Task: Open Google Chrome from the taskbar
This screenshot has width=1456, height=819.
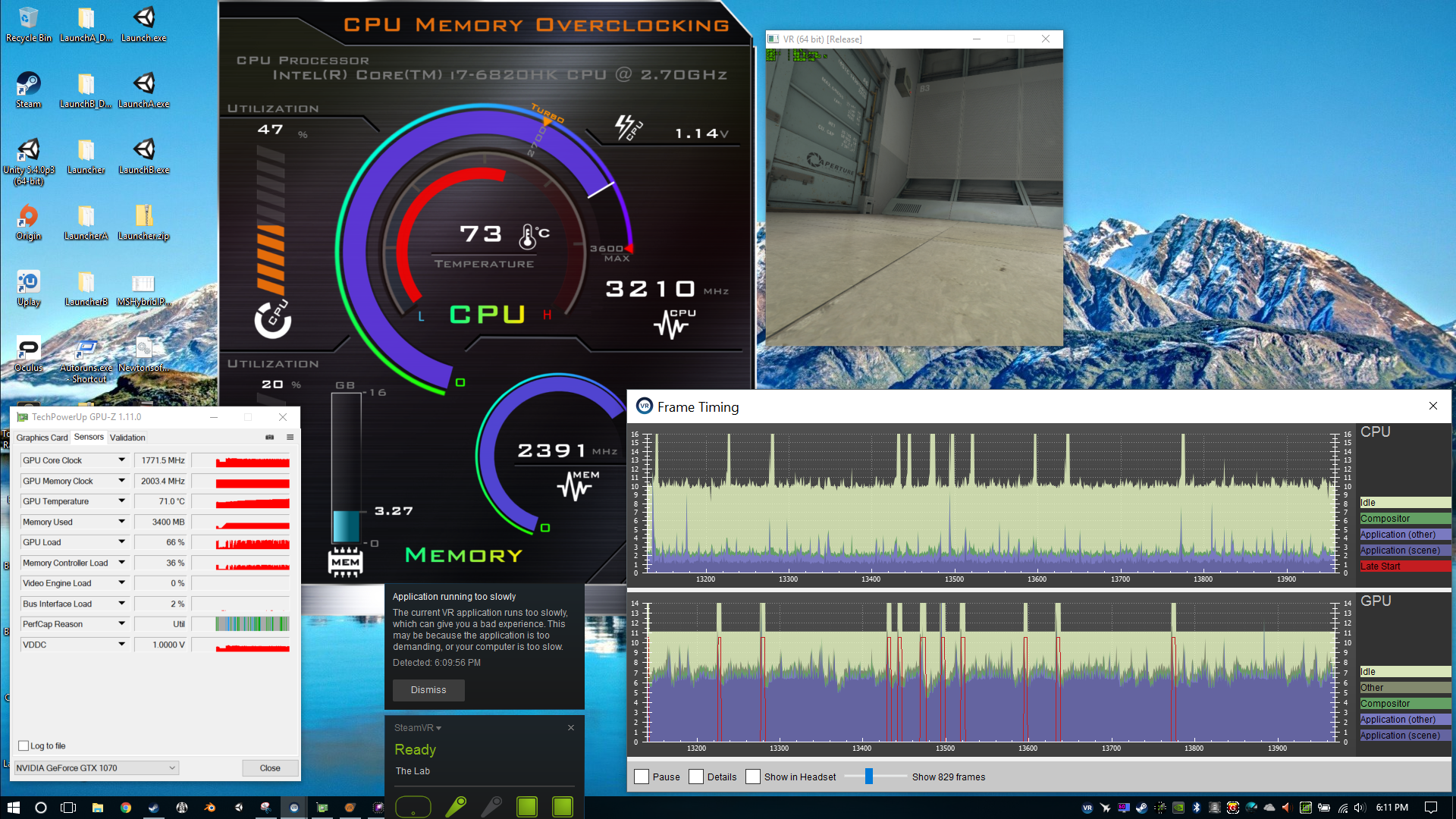Action: (126, 808)
